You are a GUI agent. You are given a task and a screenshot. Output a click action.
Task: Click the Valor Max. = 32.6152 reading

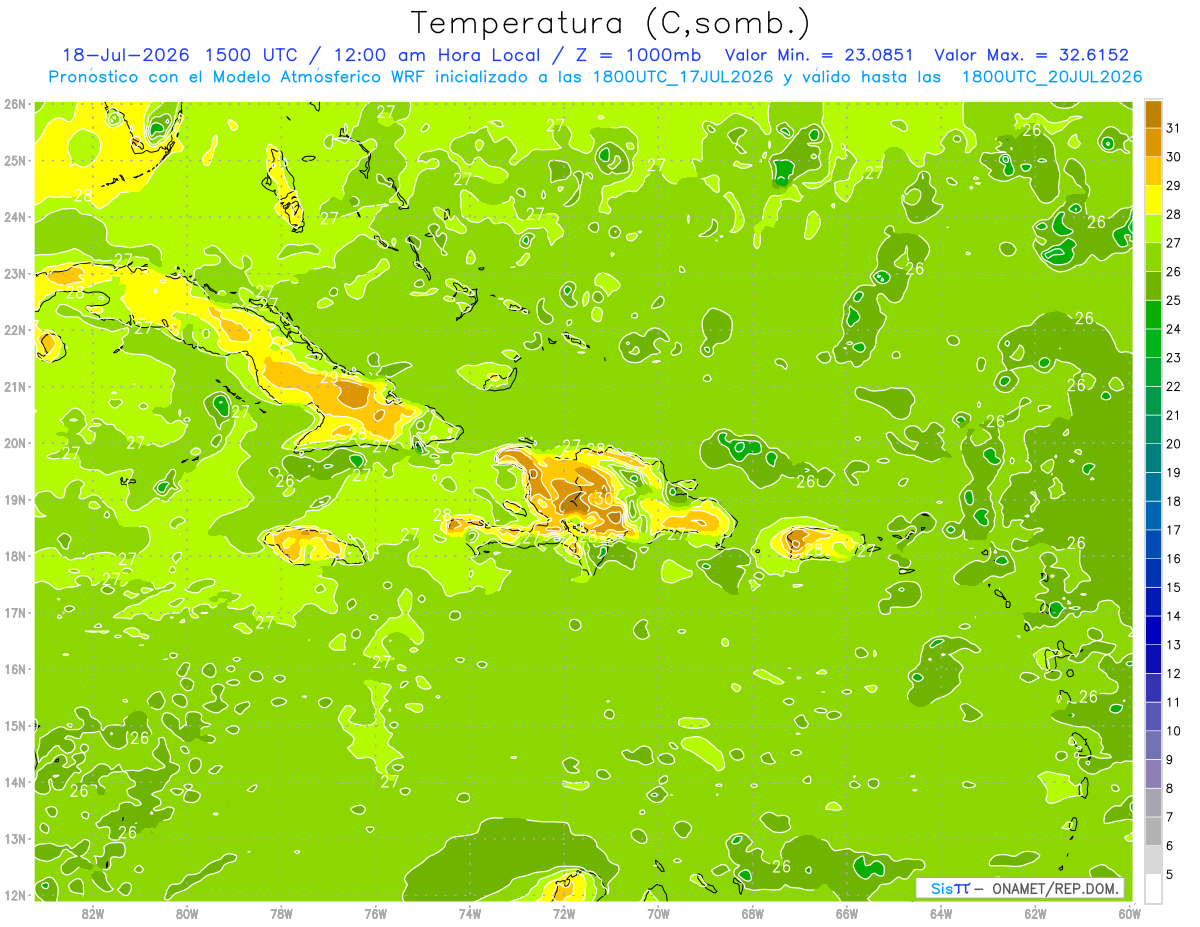(x=1031, y=55)
